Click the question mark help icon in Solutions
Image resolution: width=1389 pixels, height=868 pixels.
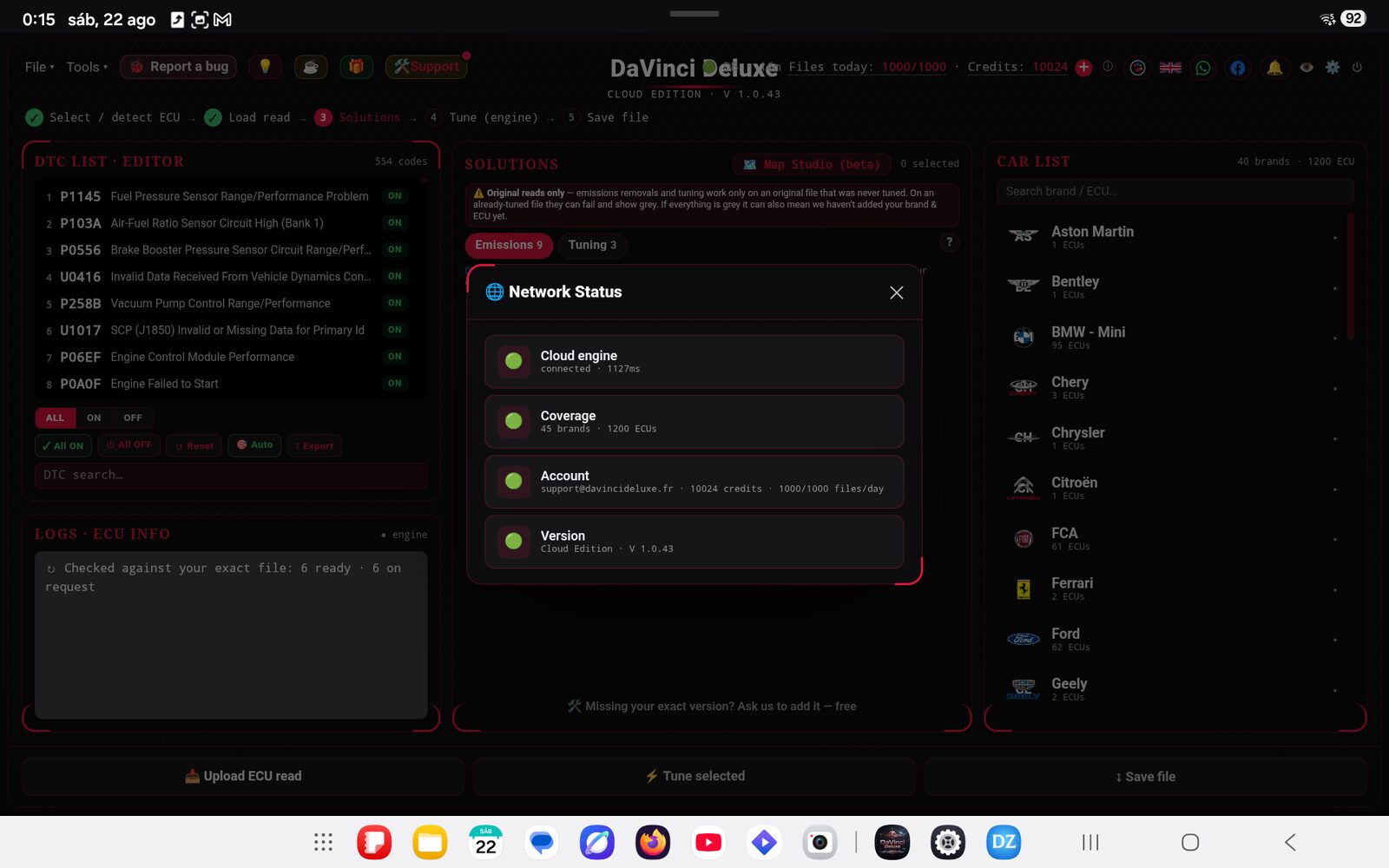pos(949,243)
